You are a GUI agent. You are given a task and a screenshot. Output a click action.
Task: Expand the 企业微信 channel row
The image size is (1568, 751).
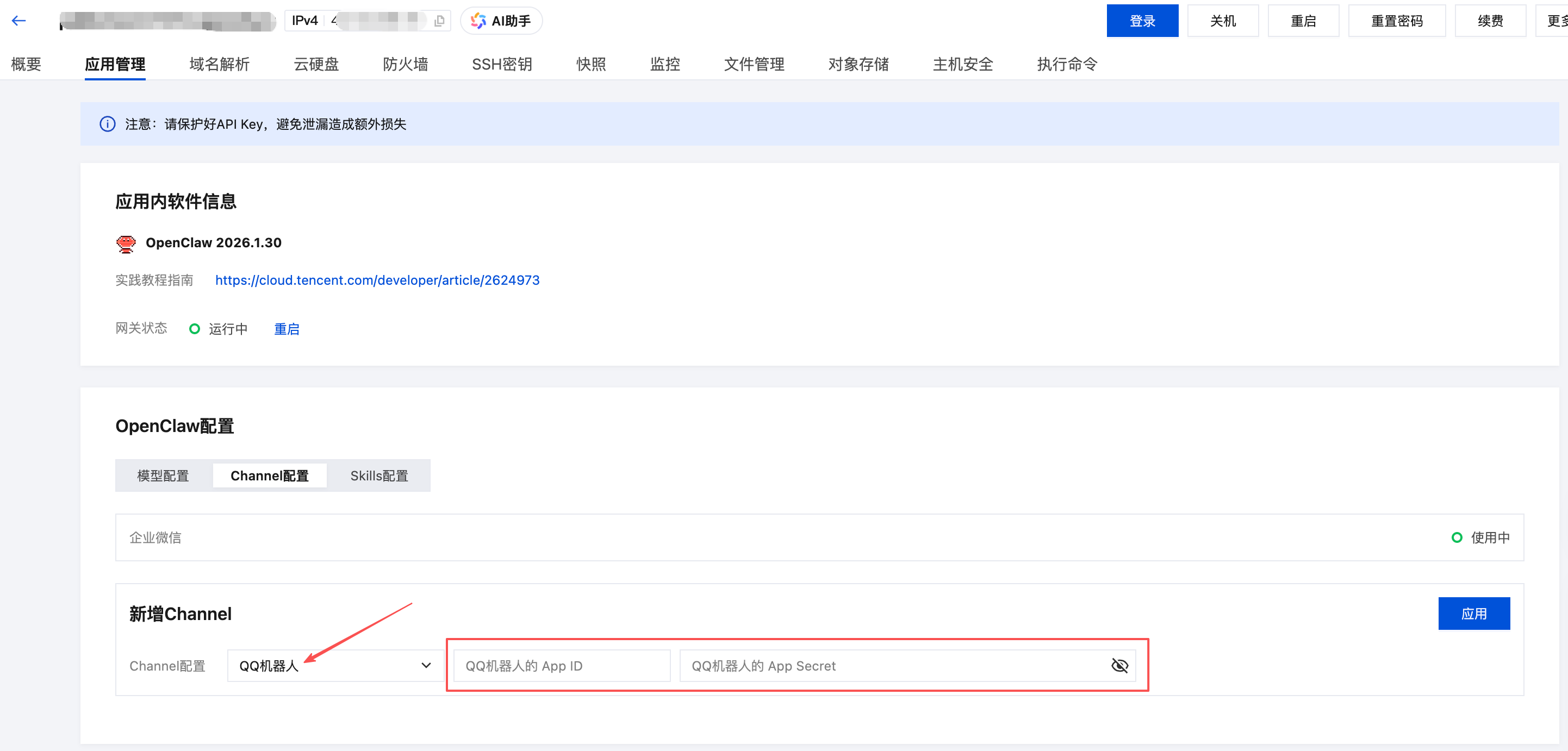(819, 537)
